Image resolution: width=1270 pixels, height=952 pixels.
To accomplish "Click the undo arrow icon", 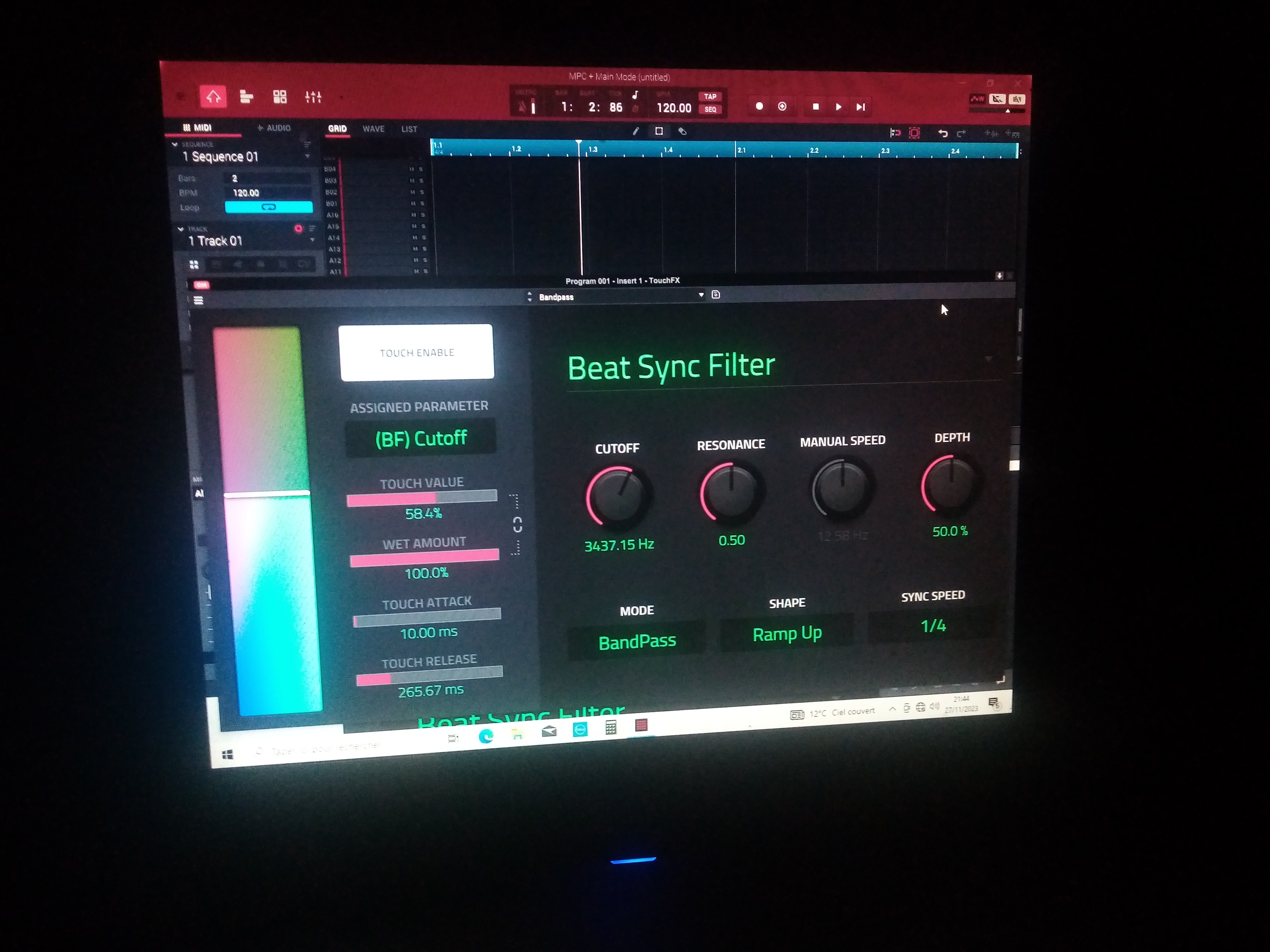I will coord(942,134).
